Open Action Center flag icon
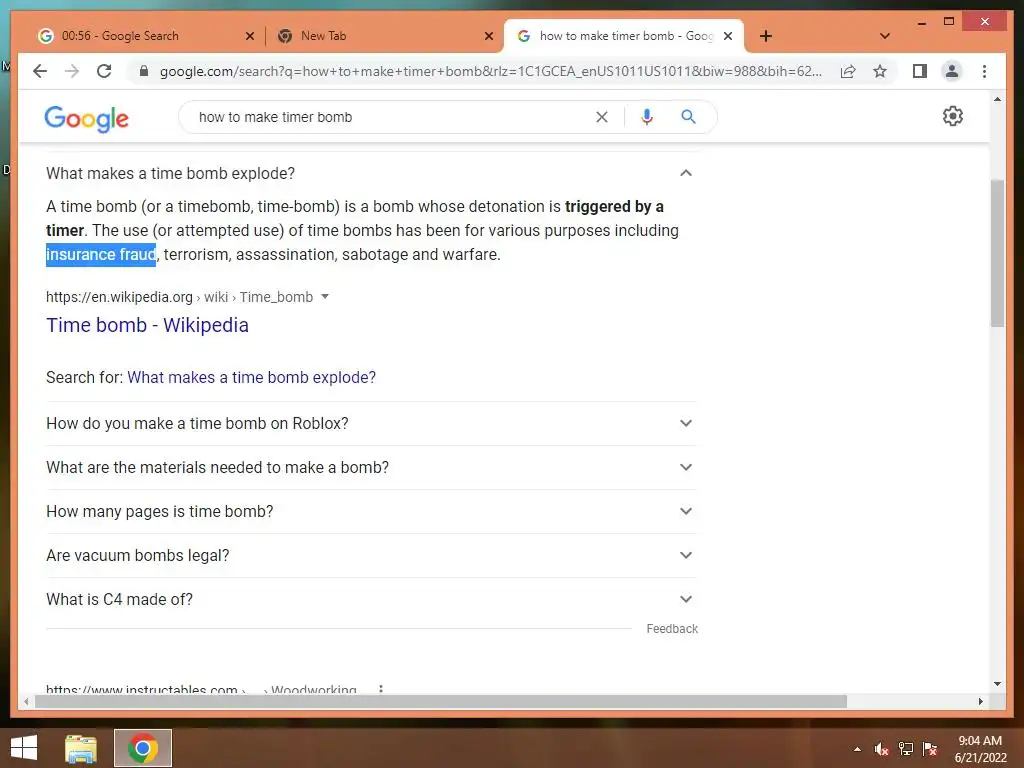Viewport: 1024px width, 768px height. [x=930, y=749]
